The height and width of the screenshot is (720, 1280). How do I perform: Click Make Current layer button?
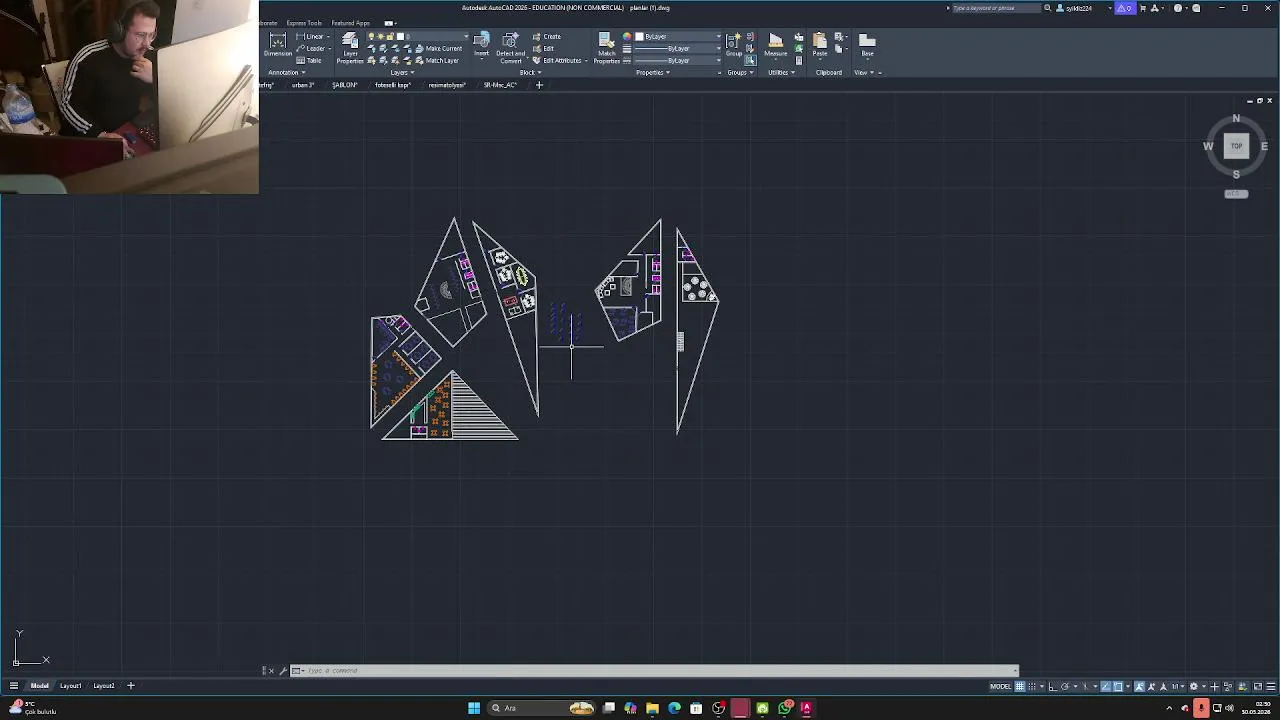click(437, 48)
